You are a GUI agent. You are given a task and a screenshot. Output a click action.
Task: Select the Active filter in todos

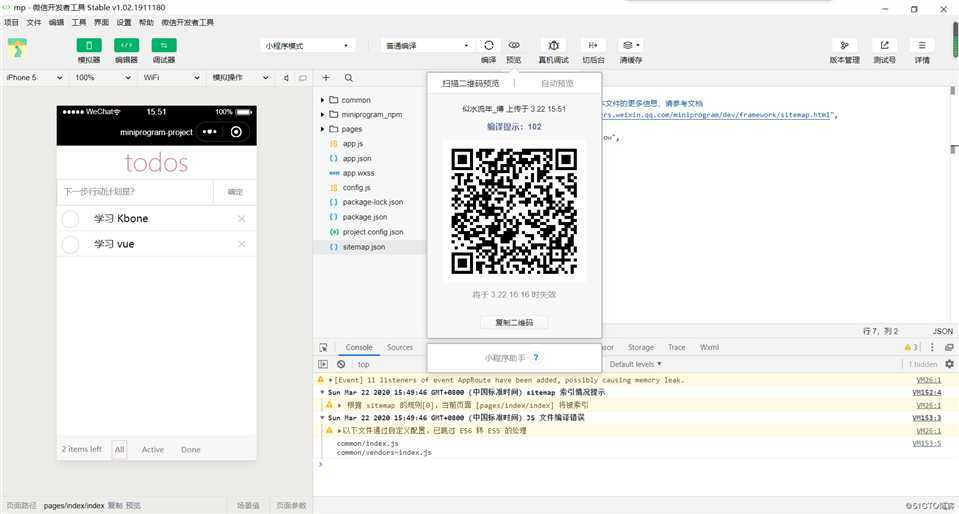pyautogui.click(x=153, y=450)
